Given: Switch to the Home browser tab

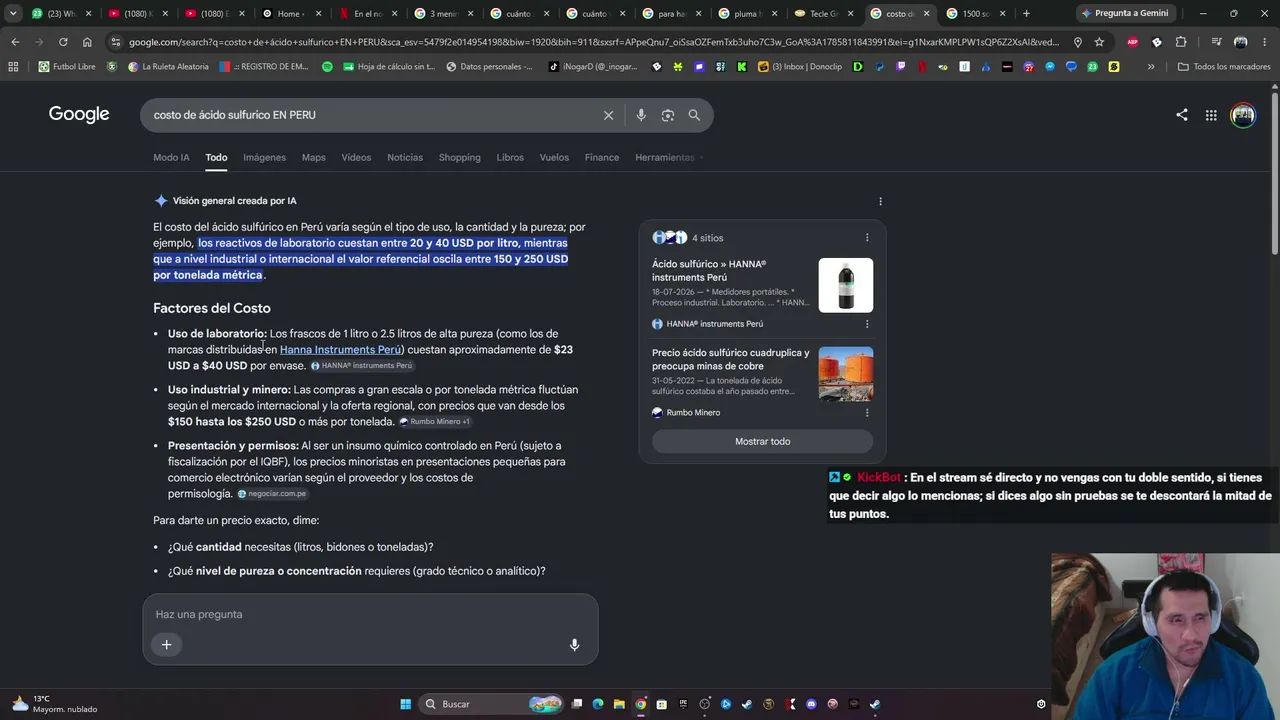Looking at the screenshot, I should click(289, 13).
